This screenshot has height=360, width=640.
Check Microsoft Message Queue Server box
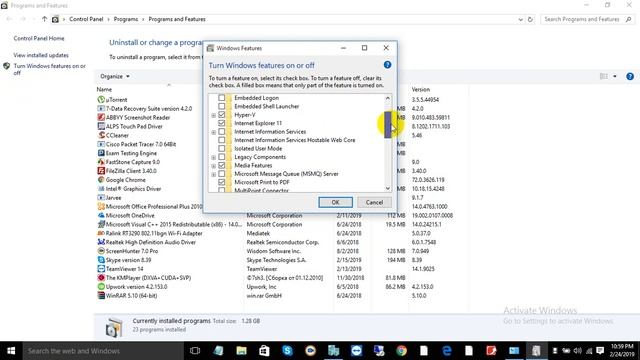[x=221, y=174]
